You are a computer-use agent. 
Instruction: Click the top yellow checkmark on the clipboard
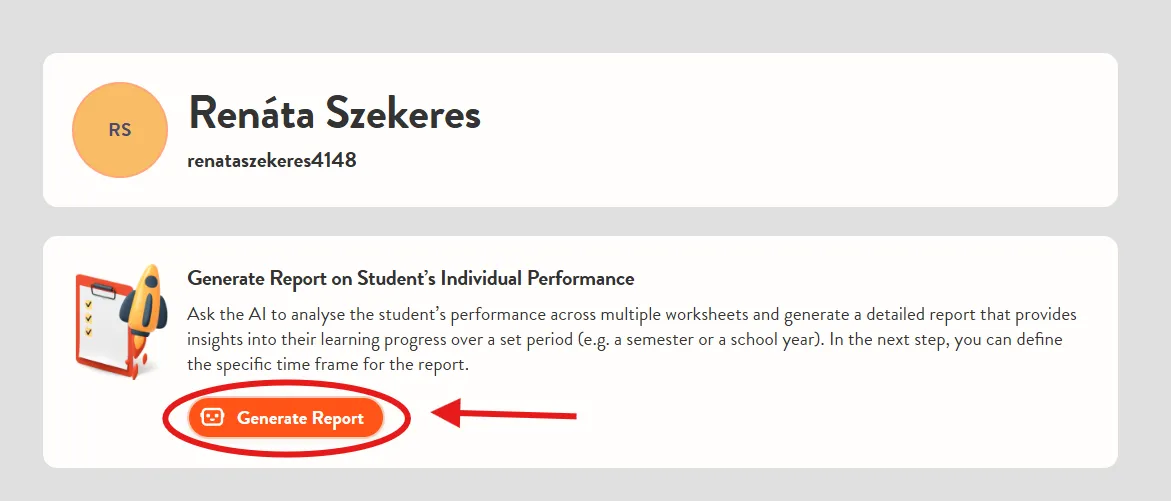pos(89,305)
